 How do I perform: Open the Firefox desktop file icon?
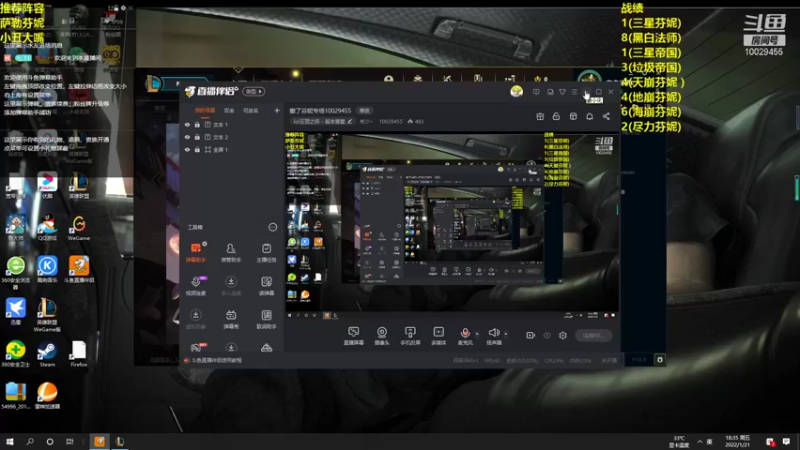tap(79, 354)
